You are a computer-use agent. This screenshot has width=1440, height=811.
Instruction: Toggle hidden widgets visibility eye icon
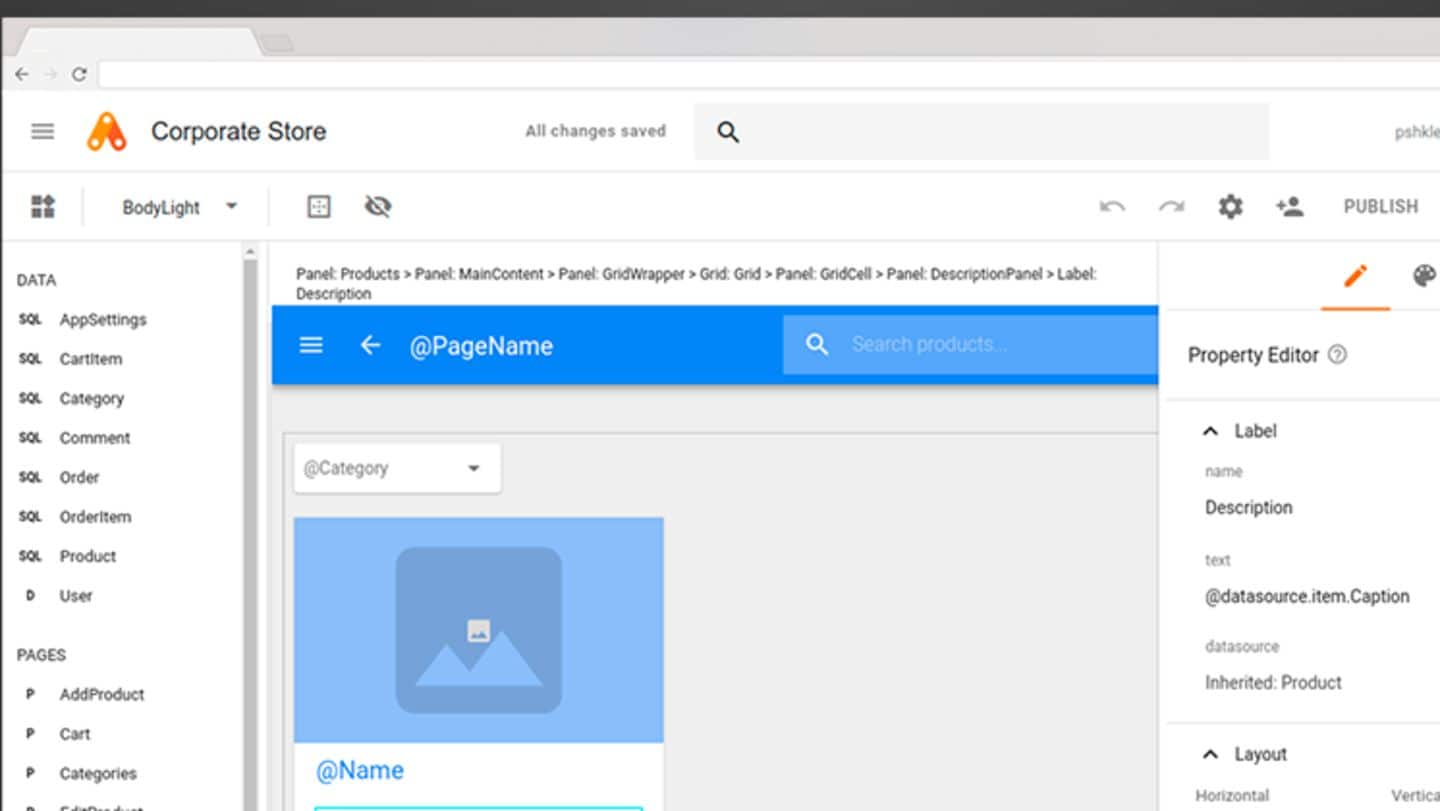click(377, 207)
